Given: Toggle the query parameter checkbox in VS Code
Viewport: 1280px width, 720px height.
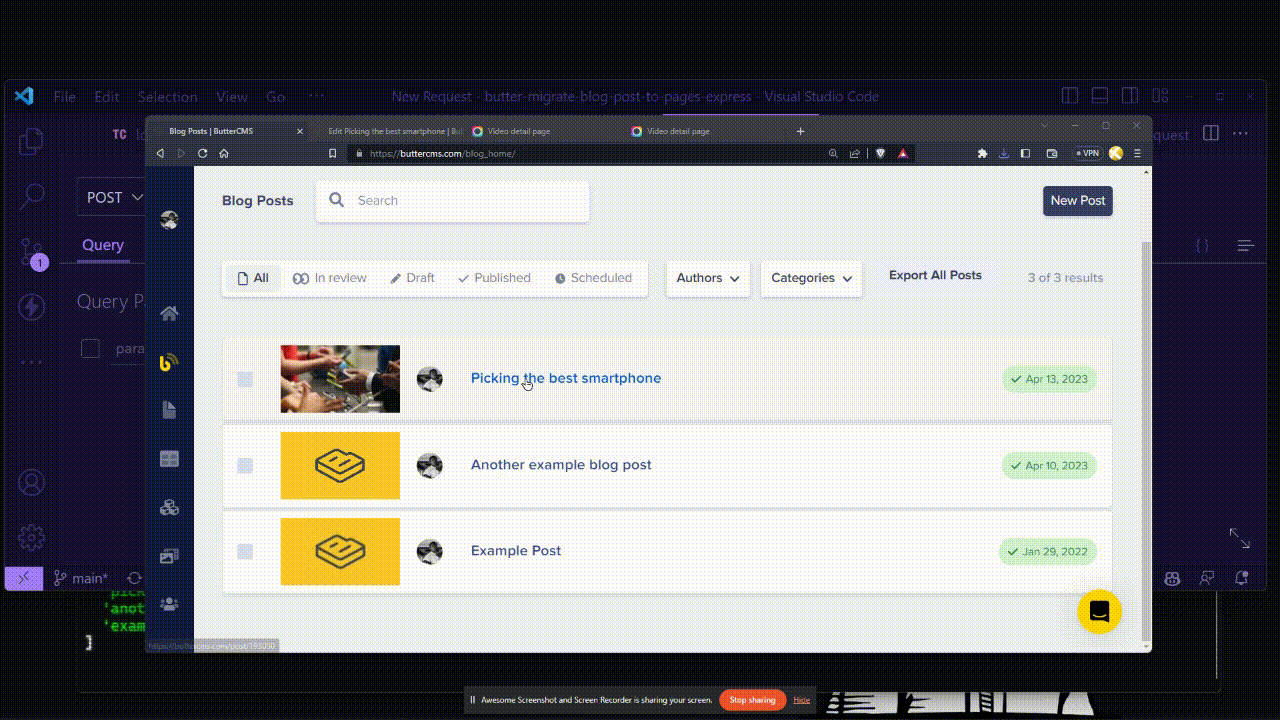Looking at the screenshot, I should click(91, 348).
